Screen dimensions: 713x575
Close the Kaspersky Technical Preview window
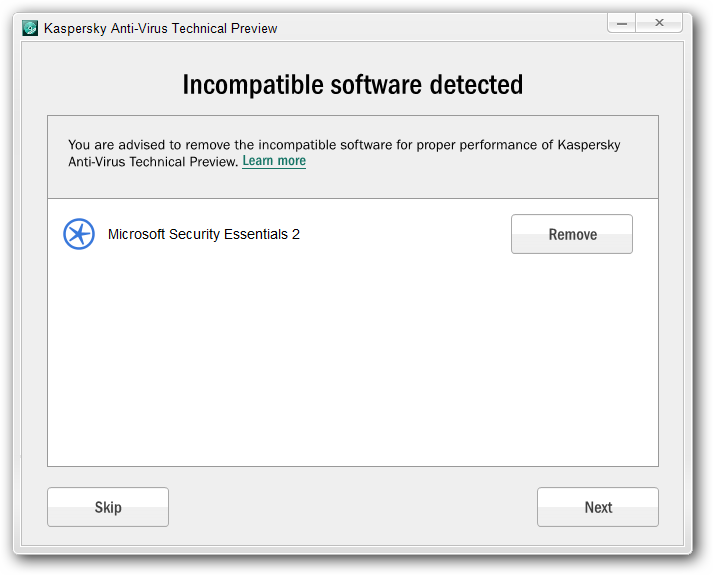(x=659, y=23)
